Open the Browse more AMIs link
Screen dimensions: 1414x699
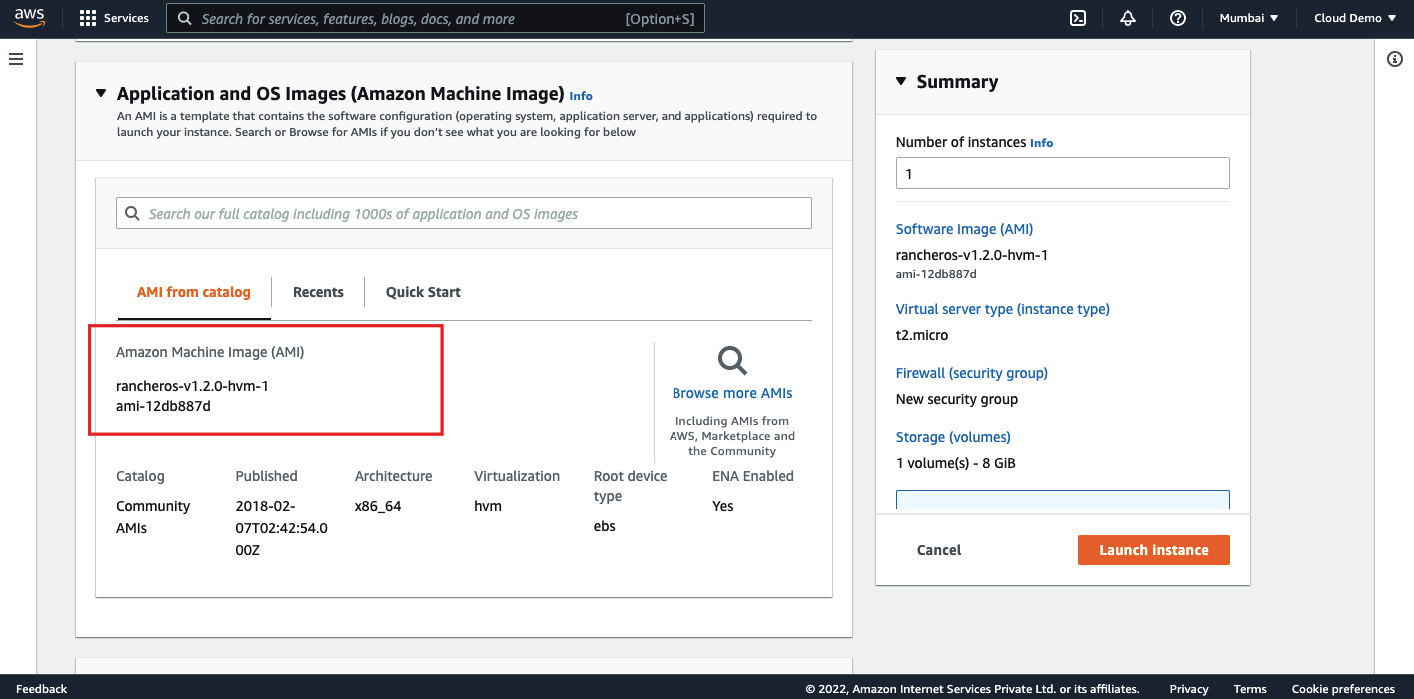click(x=733, y=393)
